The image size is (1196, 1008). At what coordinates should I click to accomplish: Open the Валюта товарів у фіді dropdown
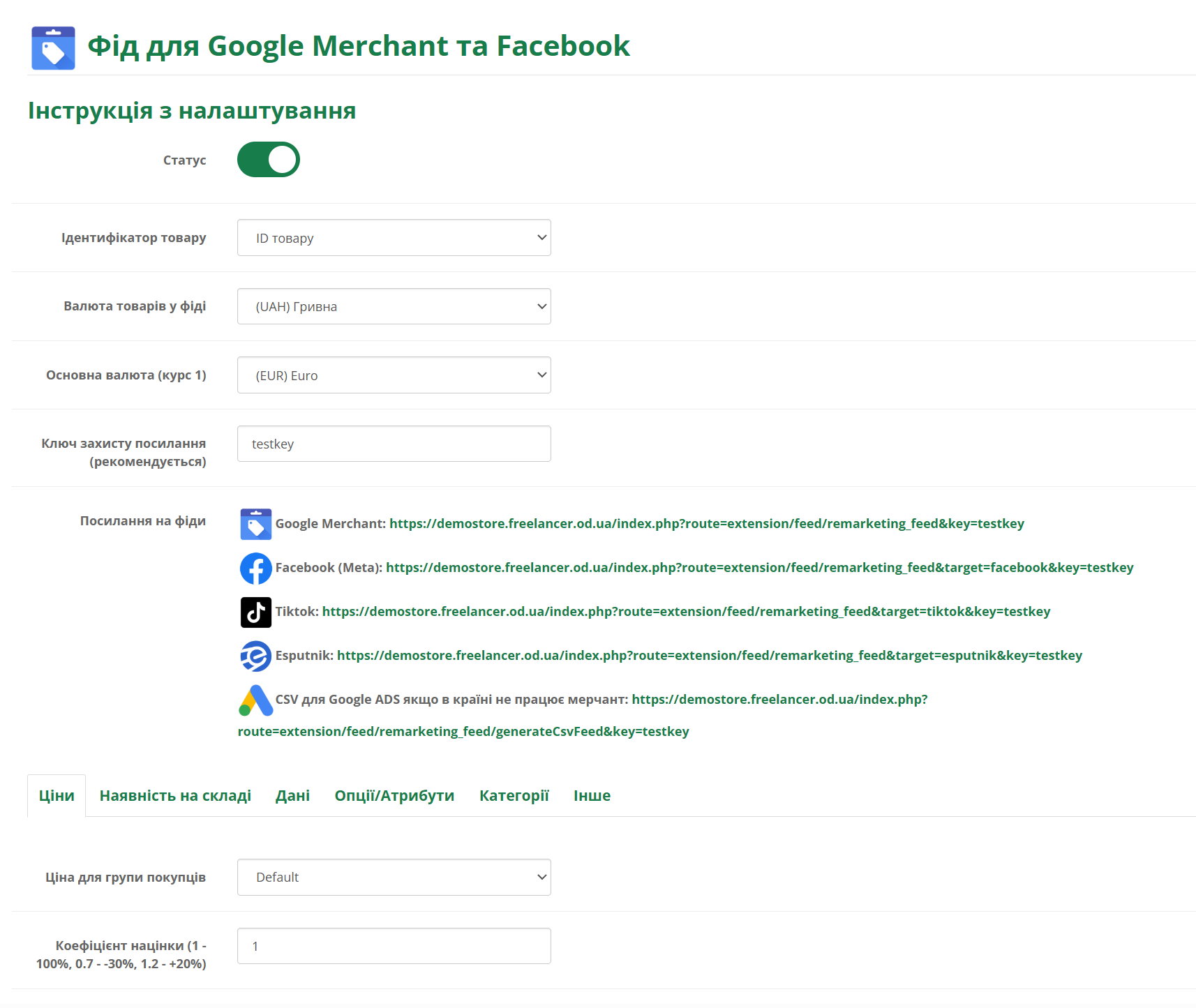(x=394, y=306)
